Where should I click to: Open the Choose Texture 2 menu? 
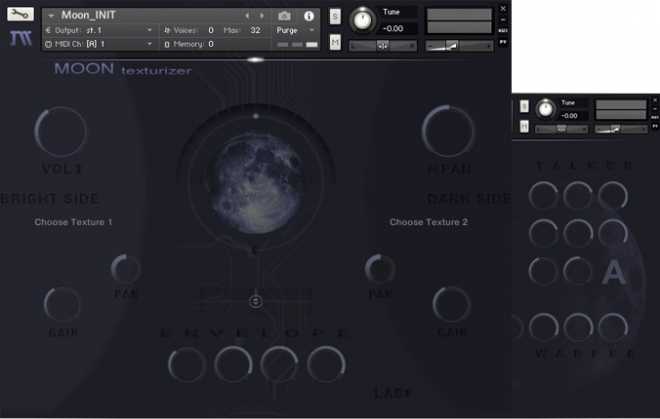(428, 222)
